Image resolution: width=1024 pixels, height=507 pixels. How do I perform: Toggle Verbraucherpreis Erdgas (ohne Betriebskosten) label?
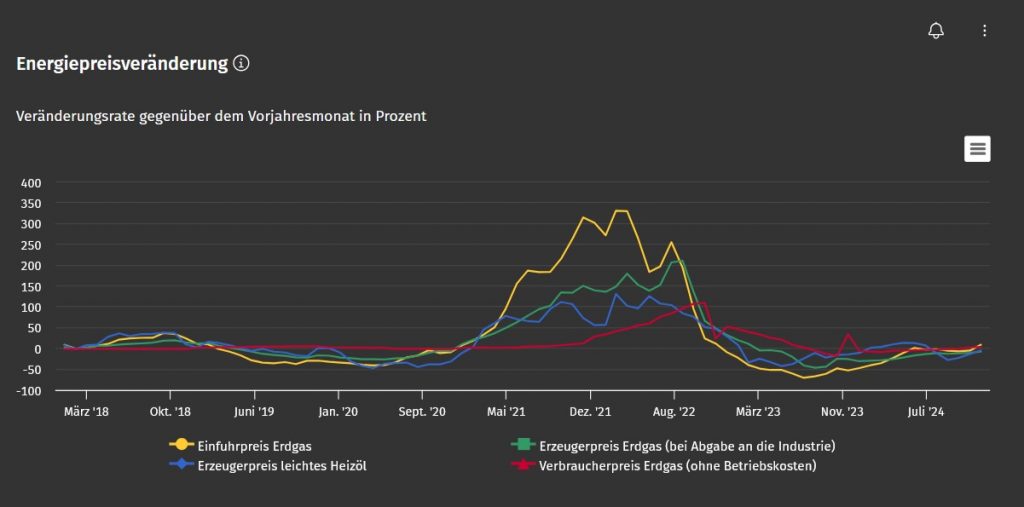click(677, 466)
